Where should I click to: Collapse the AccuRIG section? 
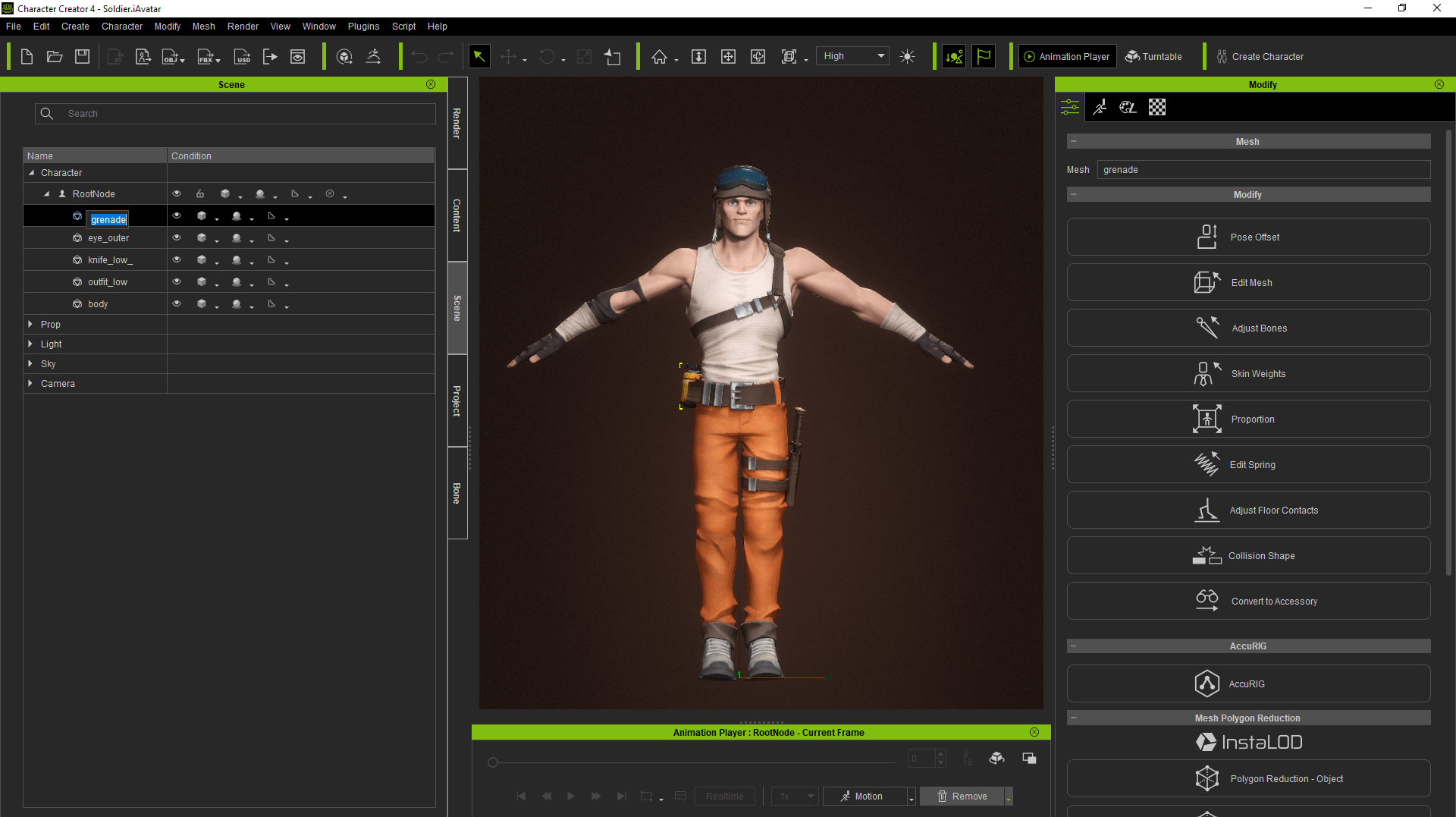pos(1074,646)
